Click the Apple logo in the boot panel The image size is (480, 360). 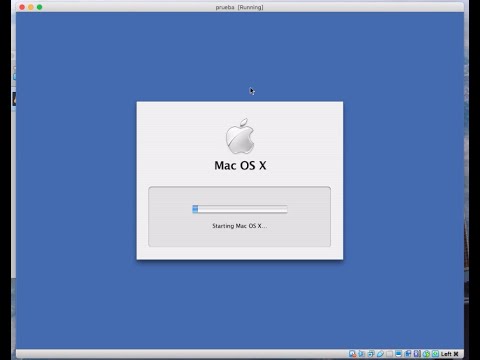tap(240, 136)
